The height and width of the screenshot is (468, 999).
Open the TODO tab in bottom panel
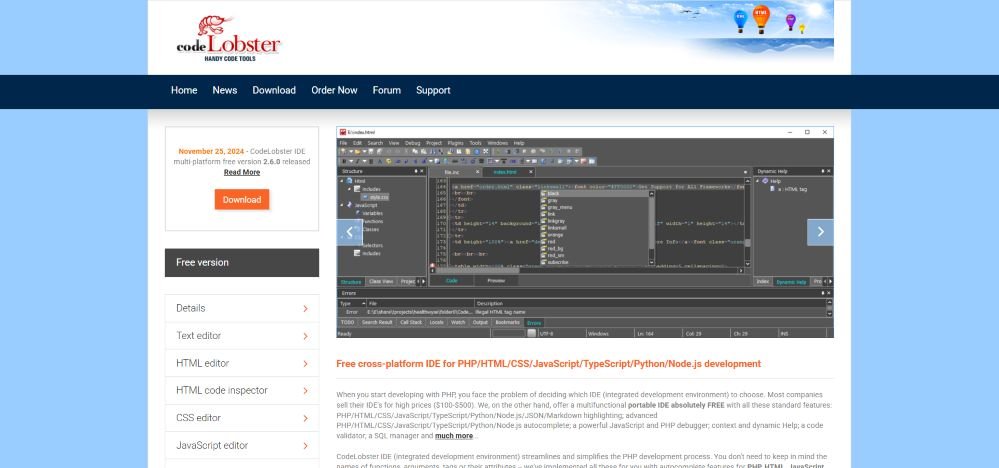point(347,323)
